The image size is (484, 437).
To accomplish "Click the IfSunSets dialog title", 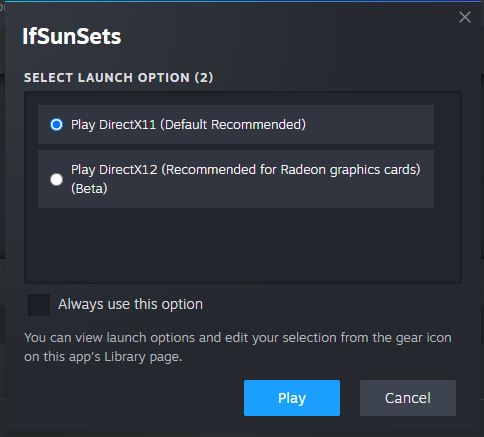I will click(x=72, y=36).
